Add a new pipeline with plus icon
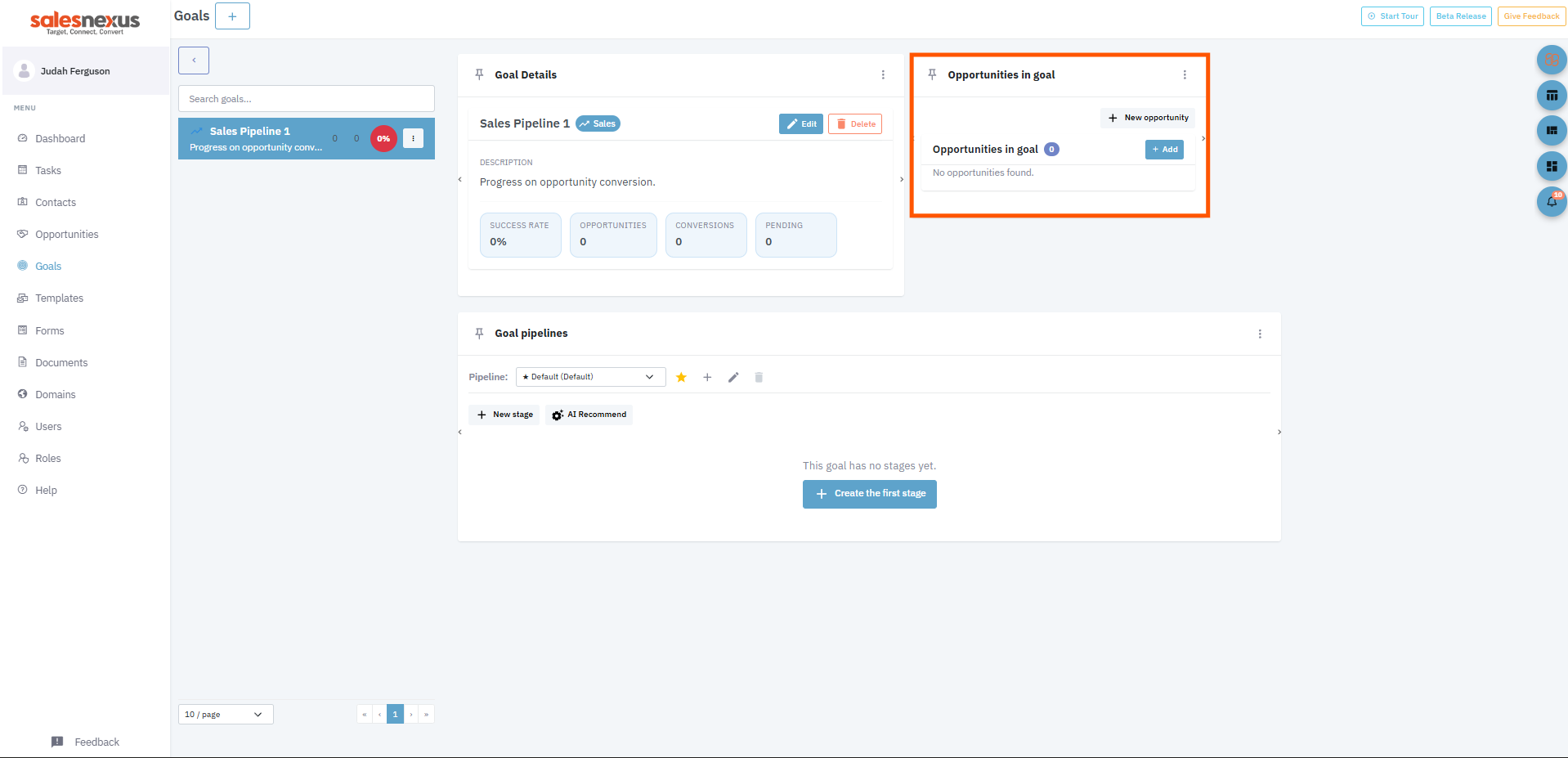This screenshot has height=758, width=1568. (x=707, y=377)
